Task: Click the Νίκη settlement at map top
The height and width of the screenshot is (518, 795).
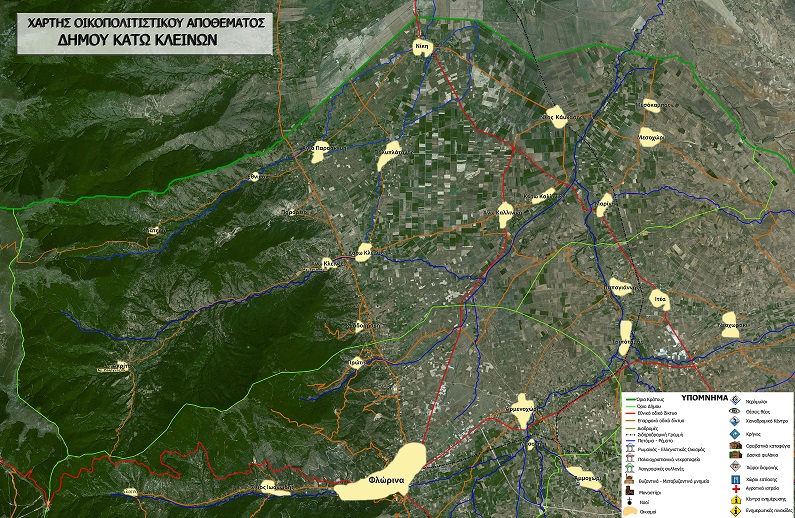Action: tap(421, 47)
